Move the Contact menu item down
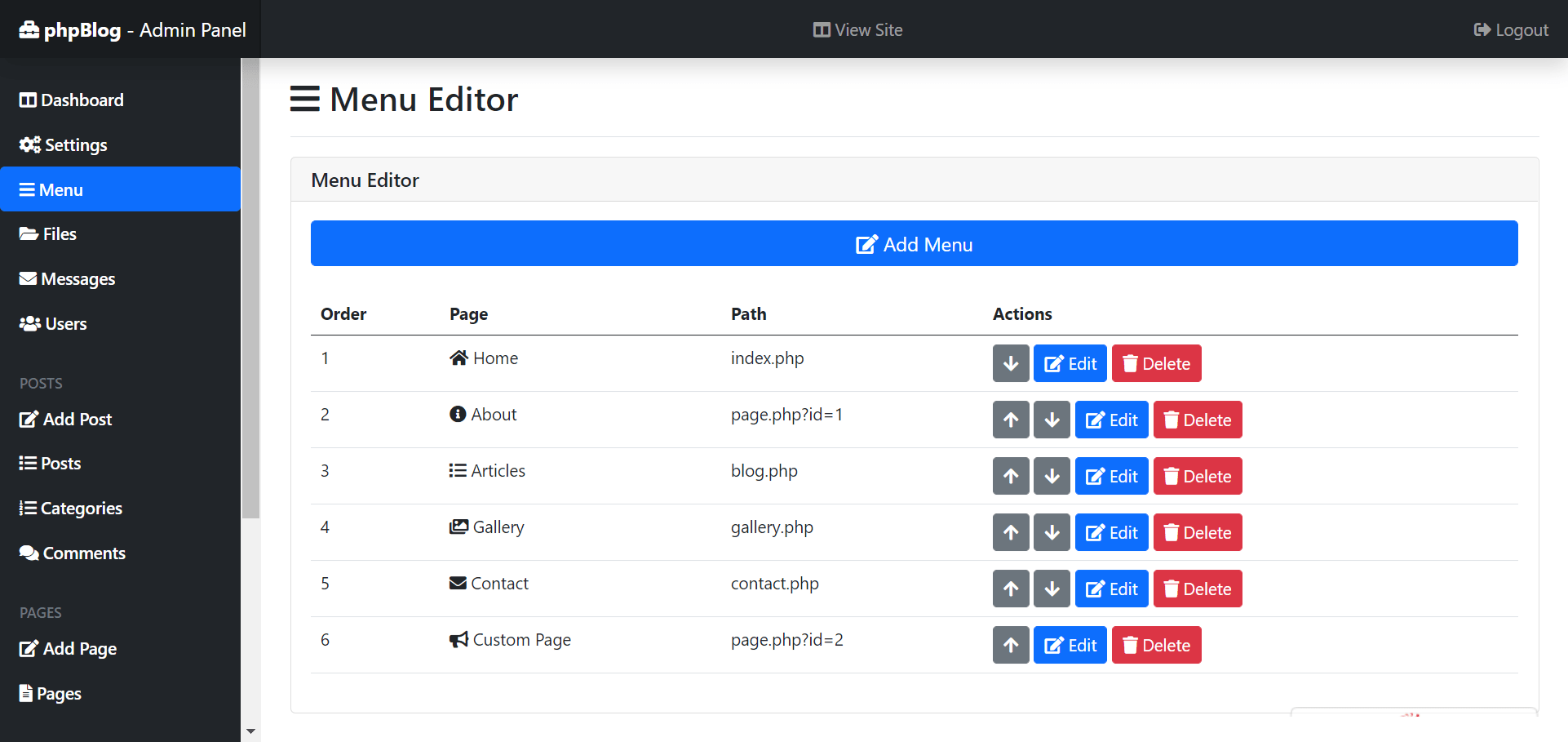The image size is (1568, 742). pos(1052,589)
